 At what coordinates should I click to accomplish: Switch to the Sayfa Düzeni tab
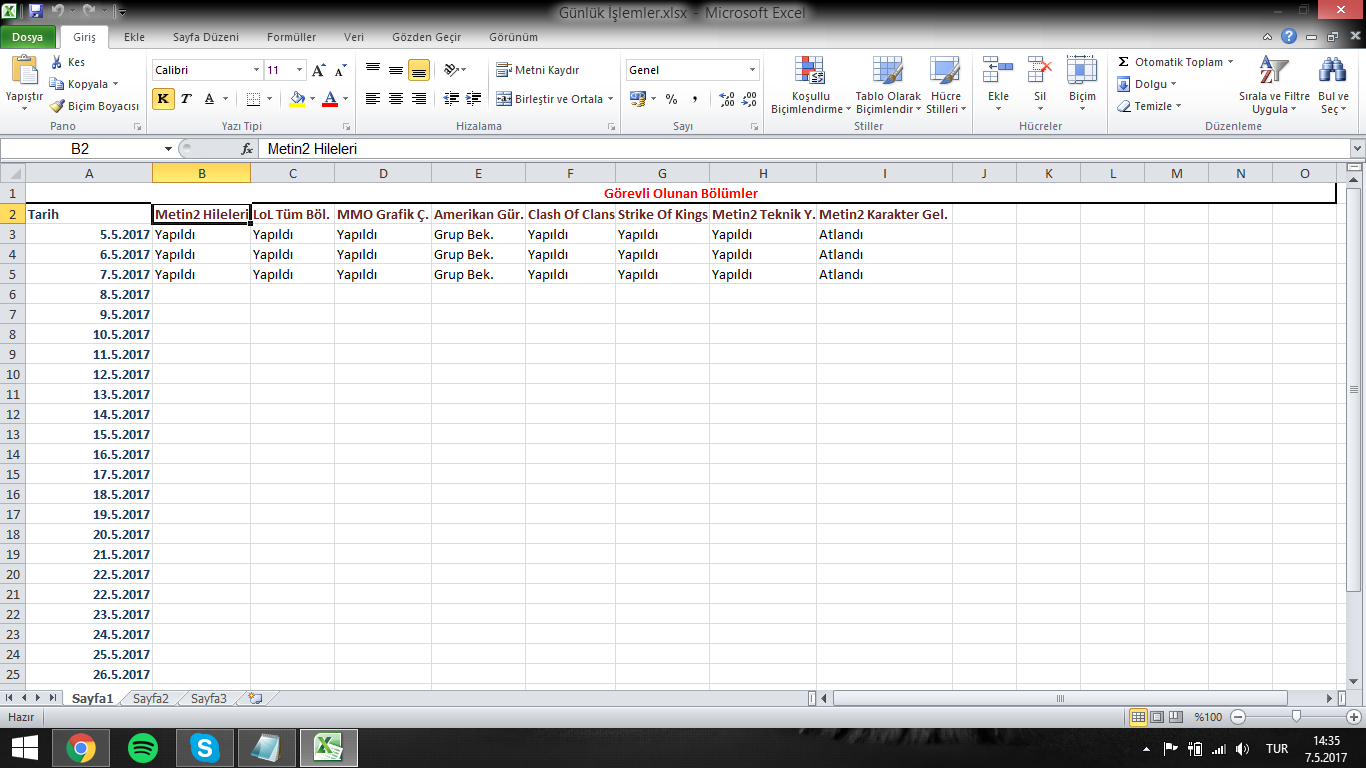(x=206, y=37)
